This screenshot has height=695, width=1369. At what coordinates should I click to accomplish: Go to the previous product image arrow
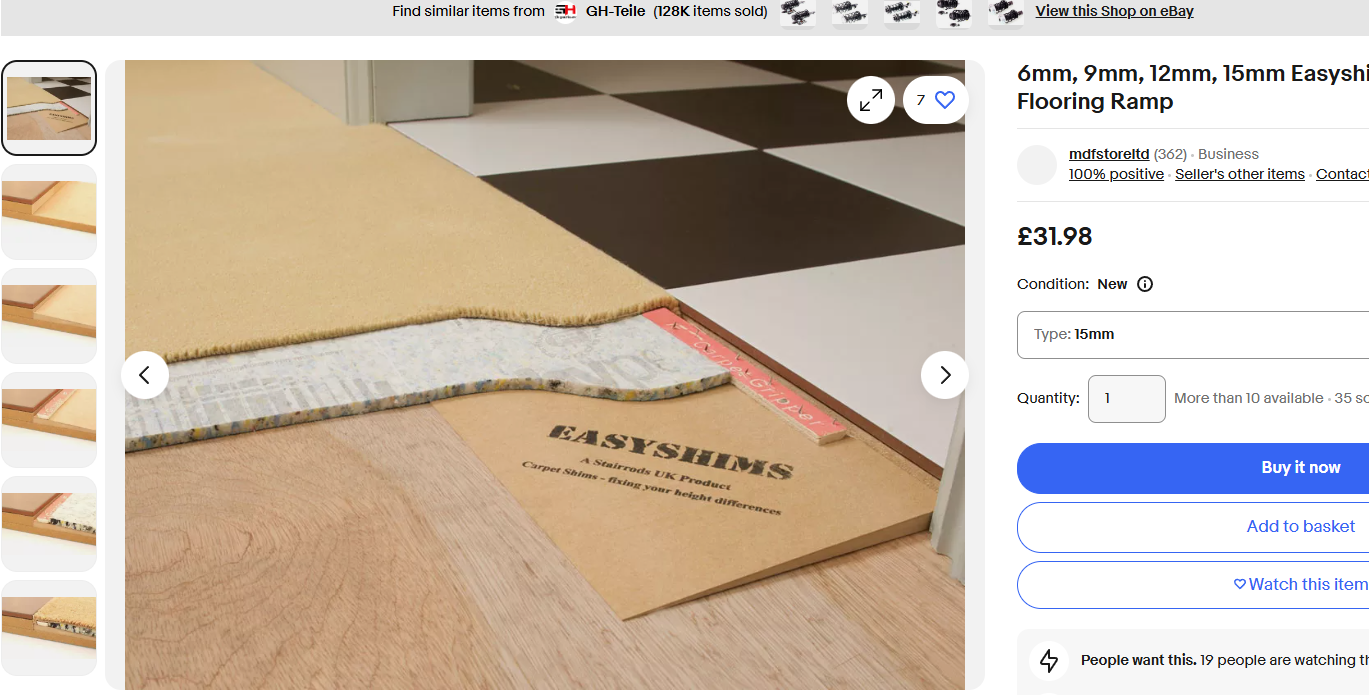[x=145, y=375]
